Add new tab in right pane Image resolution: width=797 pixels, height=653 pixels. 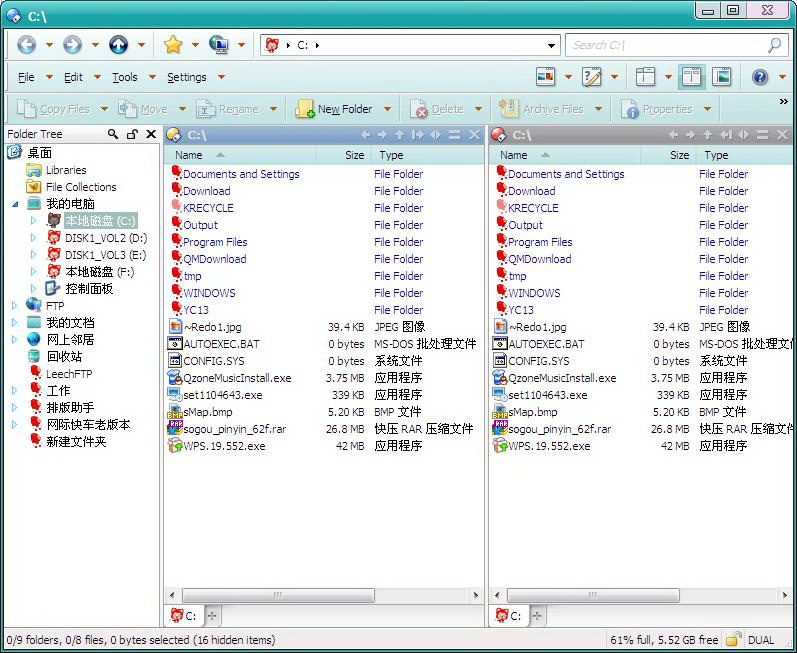(537, 616)
